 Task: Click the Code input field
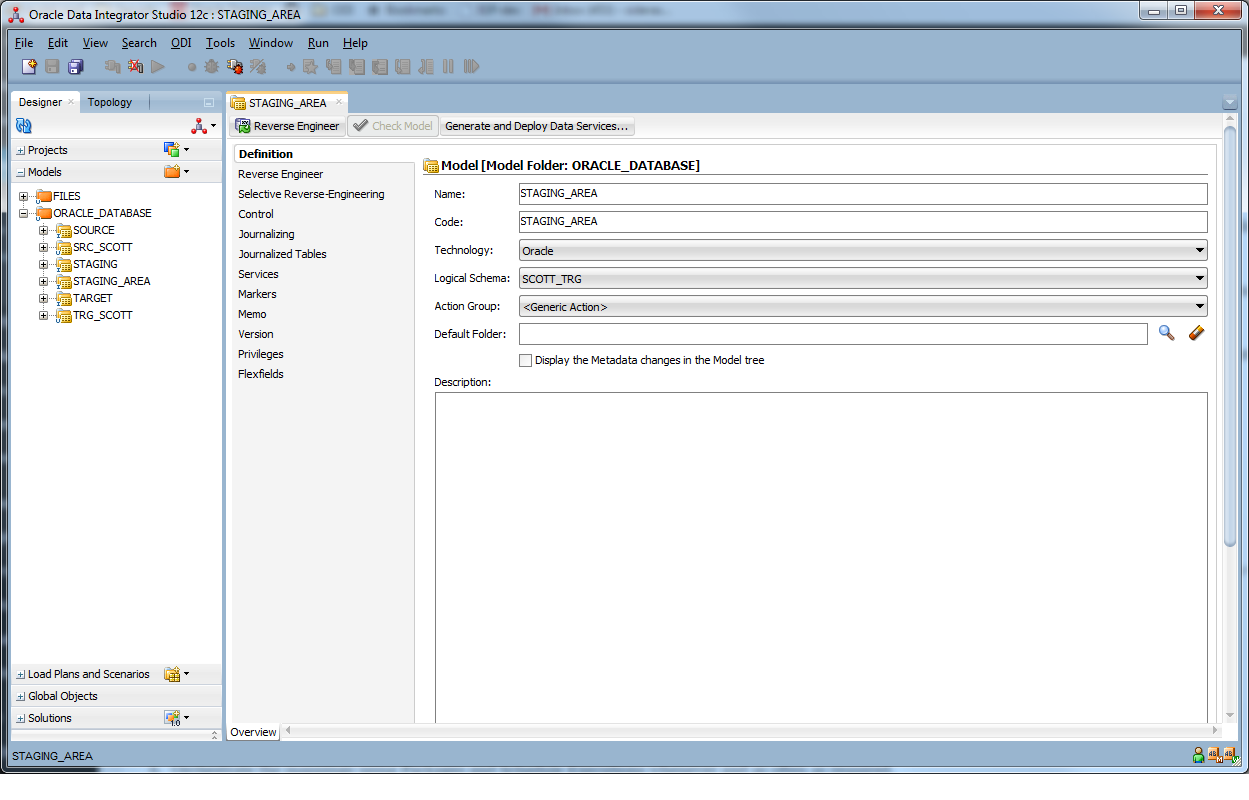(x=863, y=222)
